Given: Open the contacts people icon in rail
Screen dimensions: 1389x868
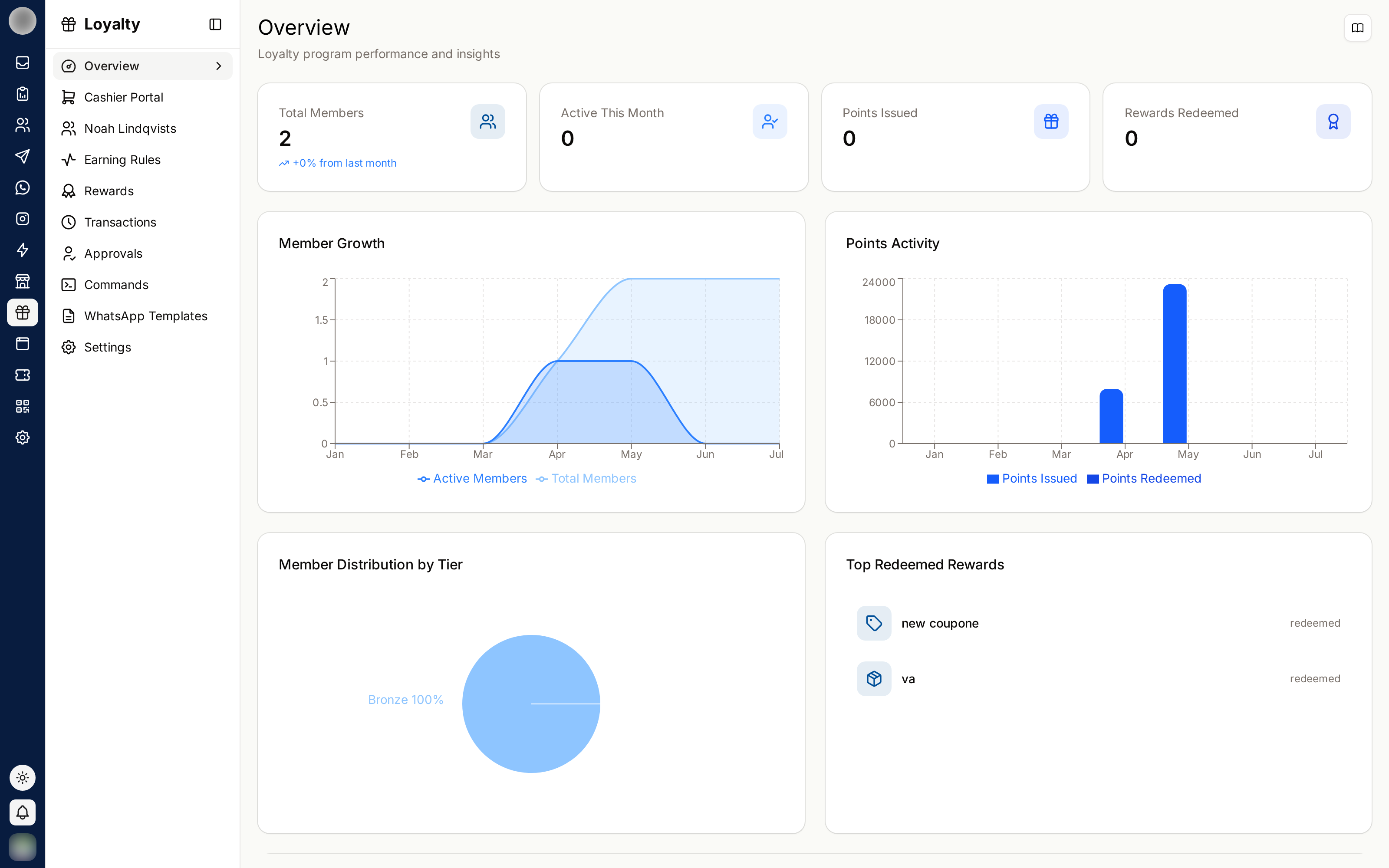Looking at the screenshot, I should 23,125.
